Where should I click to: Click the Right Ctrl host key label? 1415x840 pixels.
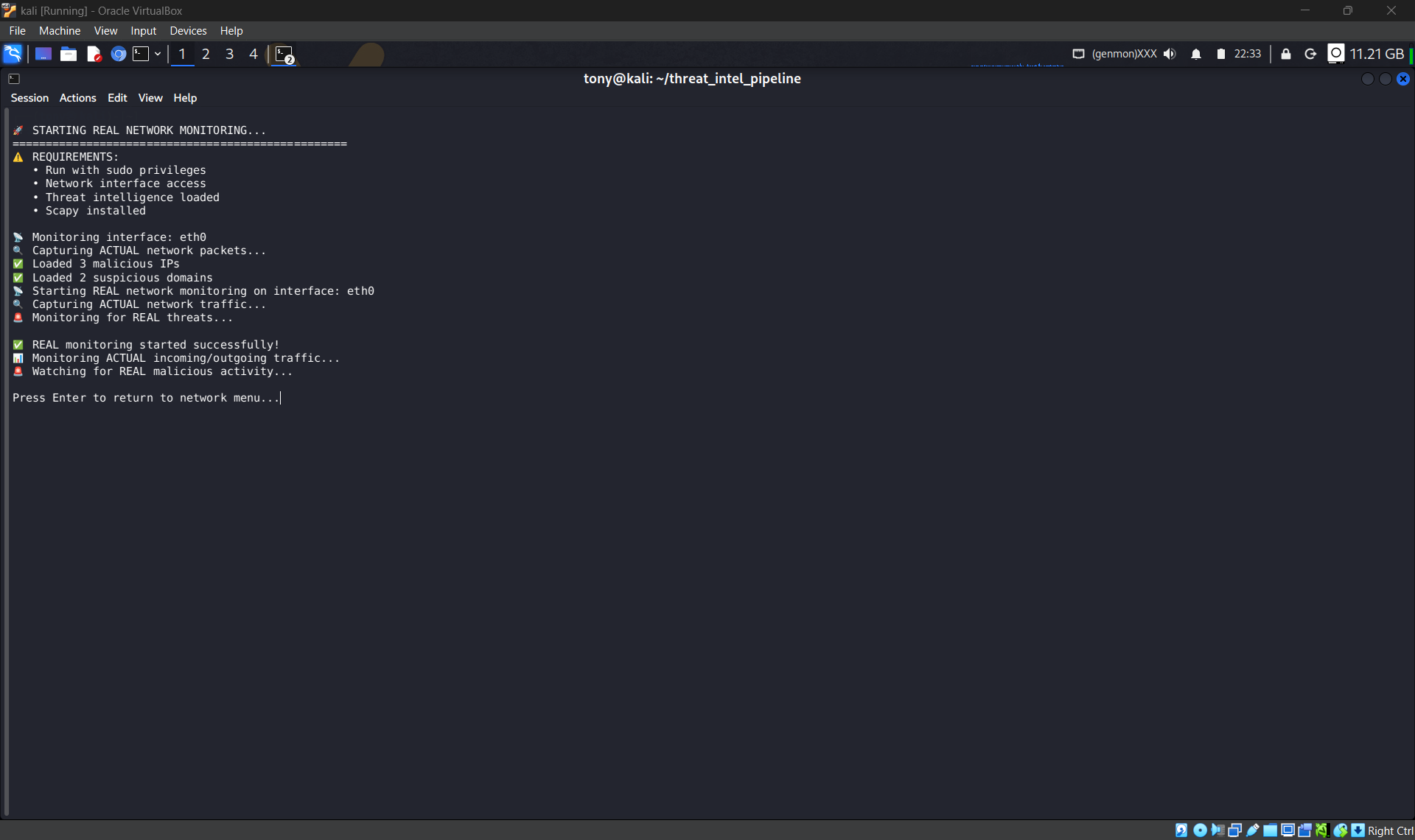click(x=1390, y=831)
